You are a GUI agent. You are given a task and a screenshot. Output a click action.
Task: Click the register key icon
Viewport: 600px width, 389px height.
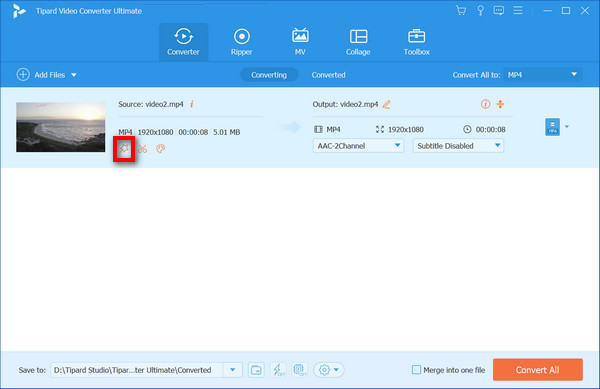481,11
